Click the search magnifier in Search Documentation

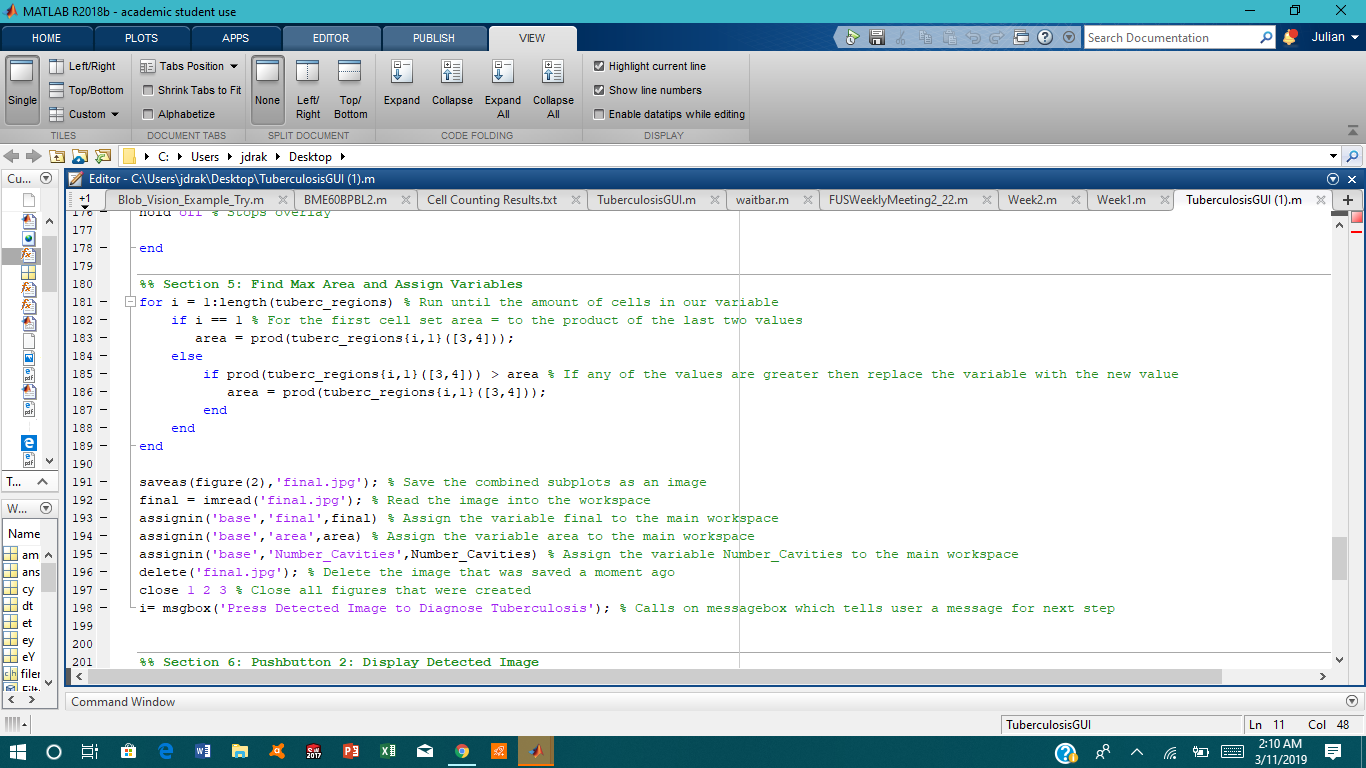1267,38
